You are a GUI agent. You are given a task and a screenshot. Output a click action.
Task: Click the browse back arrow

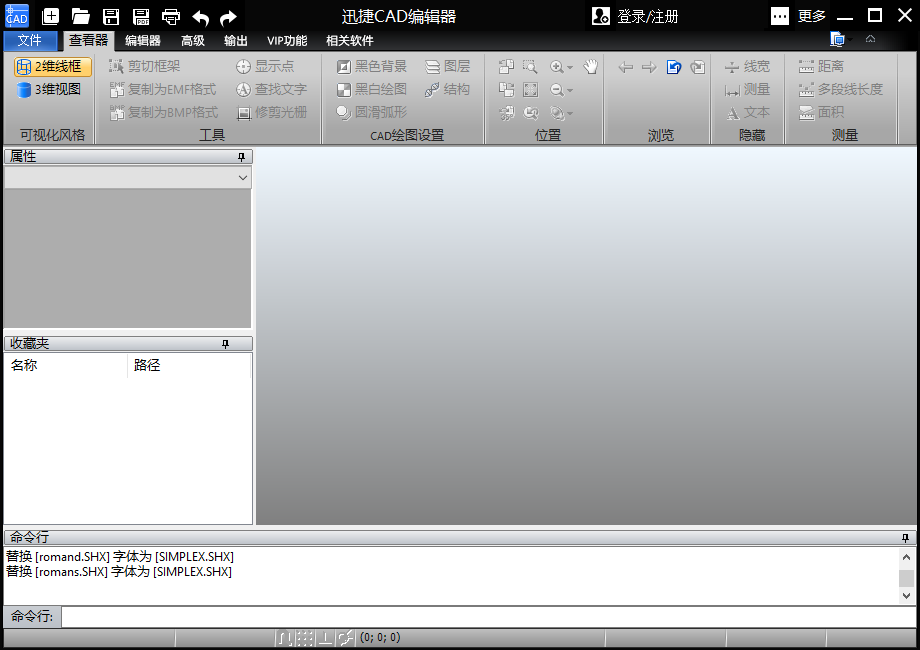(625, 67)
